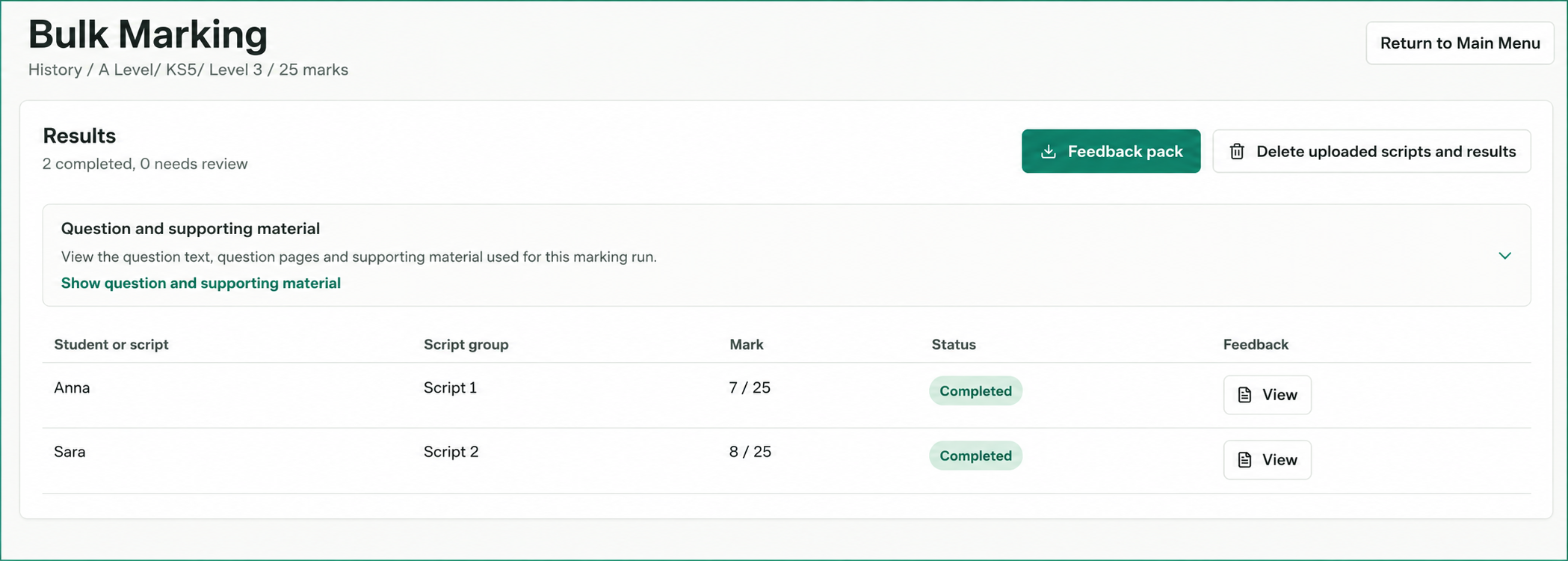Click the '2 completed, 0 needs review' summary
Screen dimensions: 1568x561
[145, 164]
